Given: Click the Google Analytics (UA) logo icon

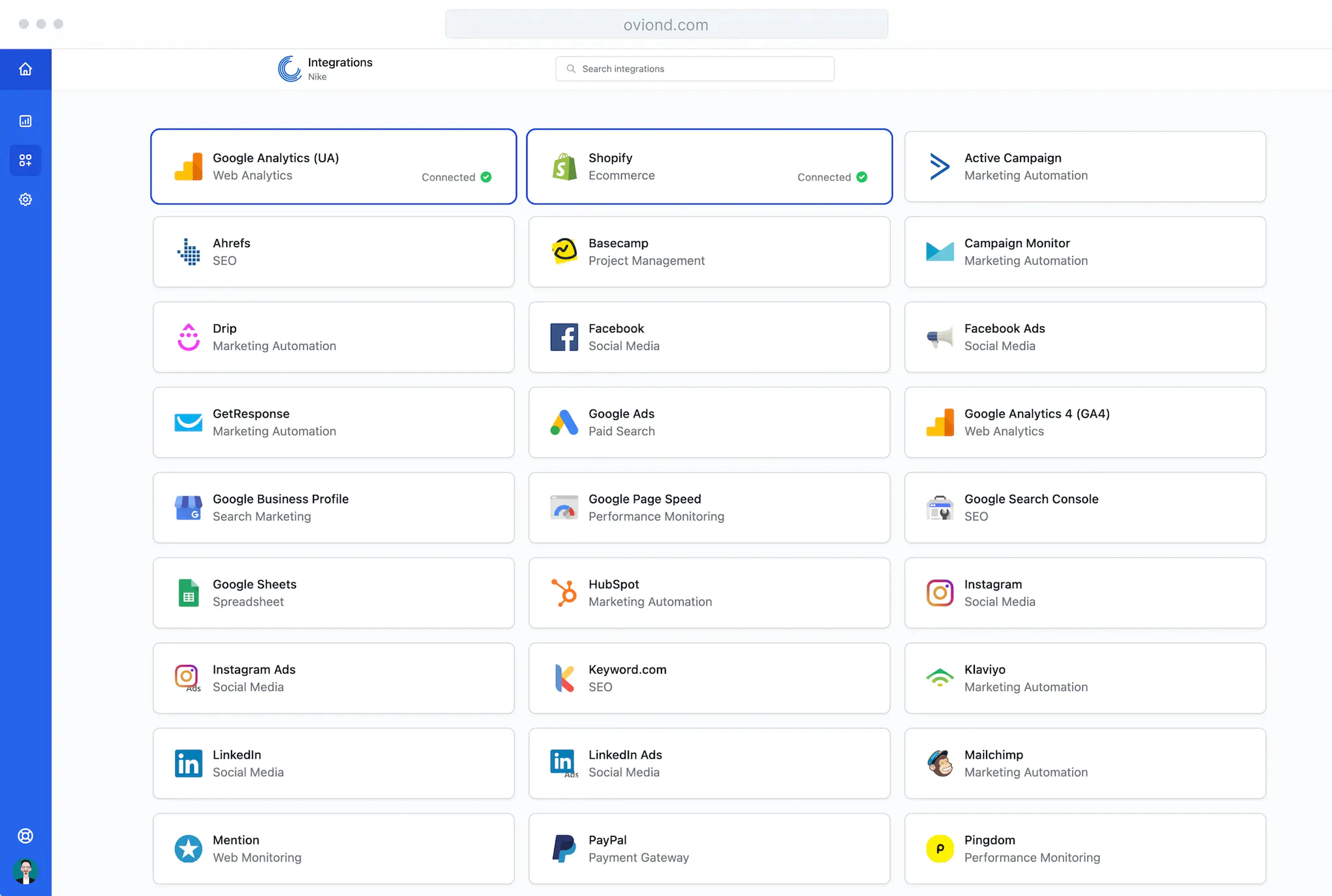Looking at the screenshot, I should (189, 166).
